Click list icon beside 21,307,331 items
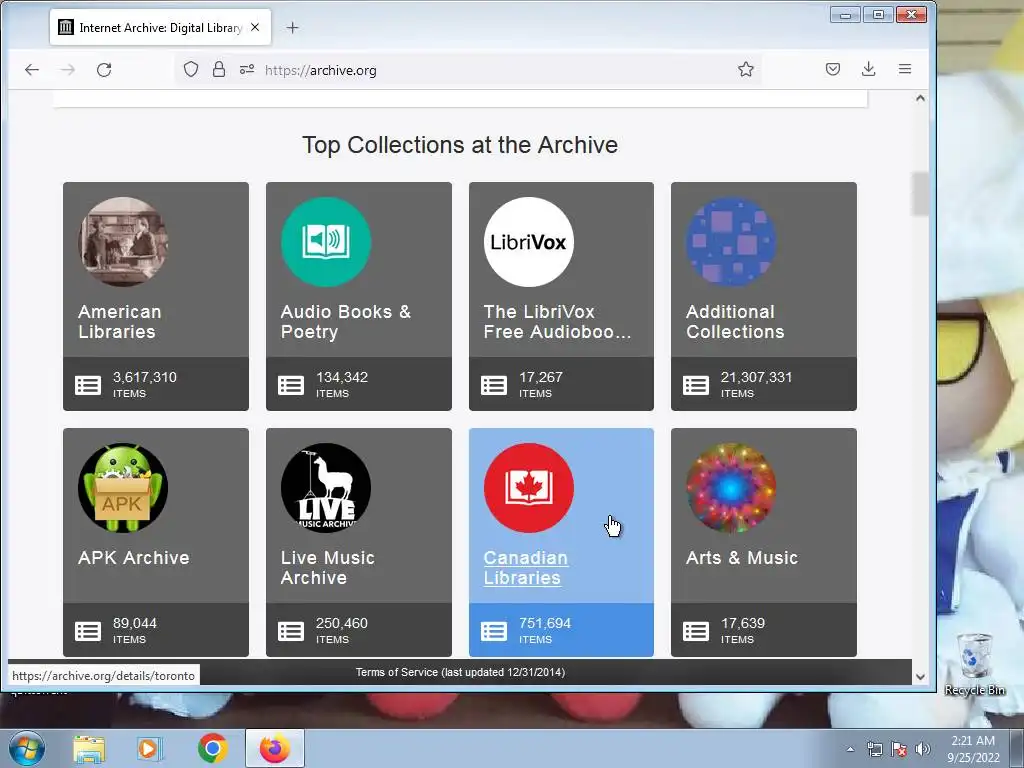 click(696, 385)
